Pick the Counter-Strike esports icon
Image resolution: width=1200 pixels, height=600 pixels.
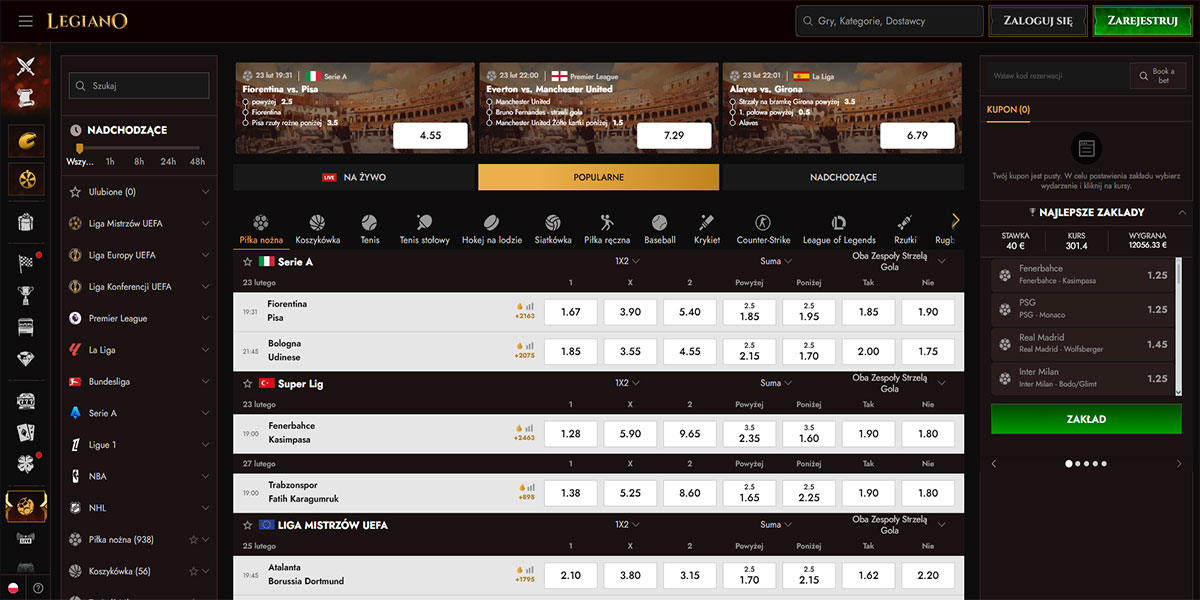pos(763,223)
